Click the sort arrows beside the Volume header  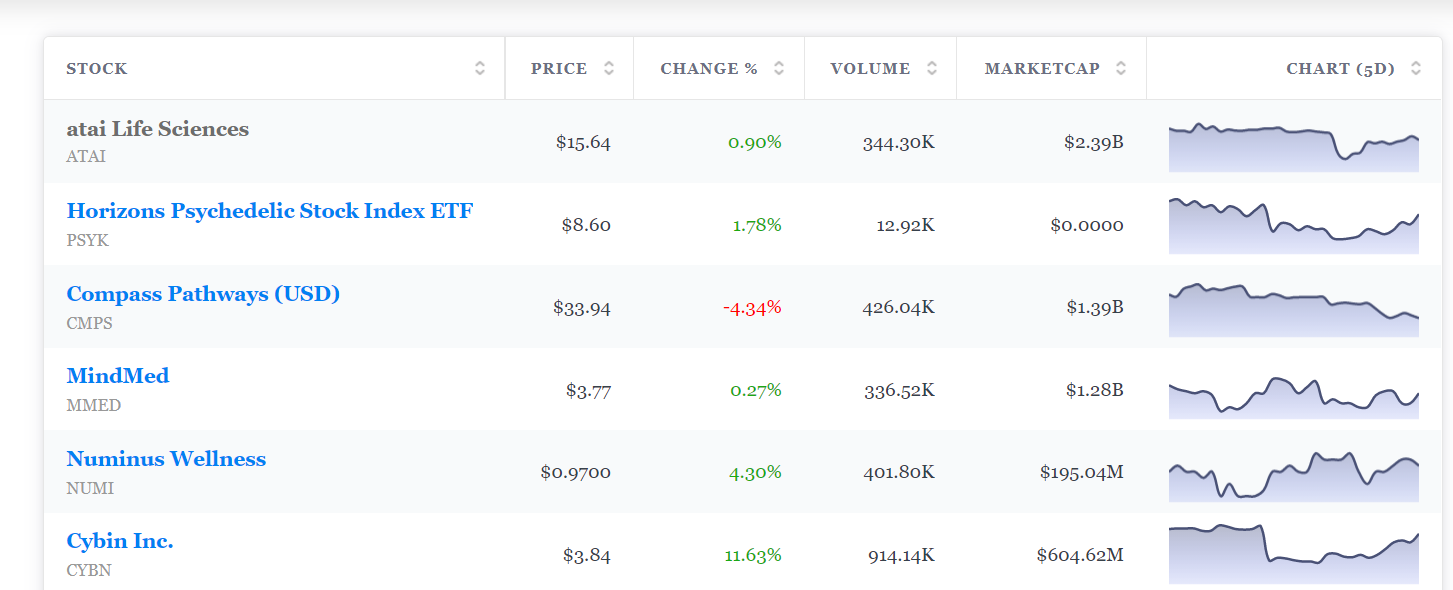click(932, 68)
